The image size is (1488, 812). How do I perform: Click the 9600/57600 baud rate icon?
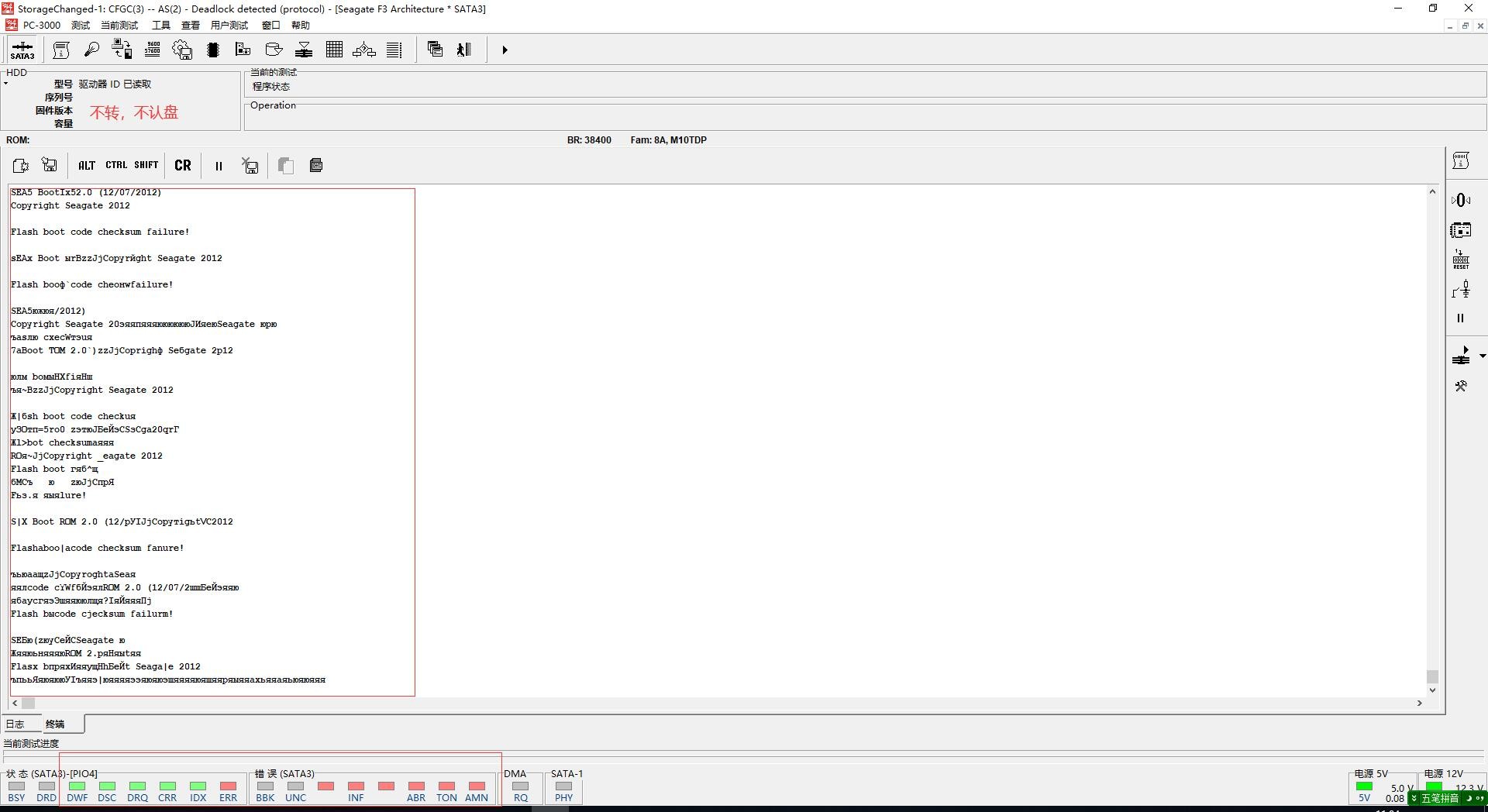click(153, 50)
